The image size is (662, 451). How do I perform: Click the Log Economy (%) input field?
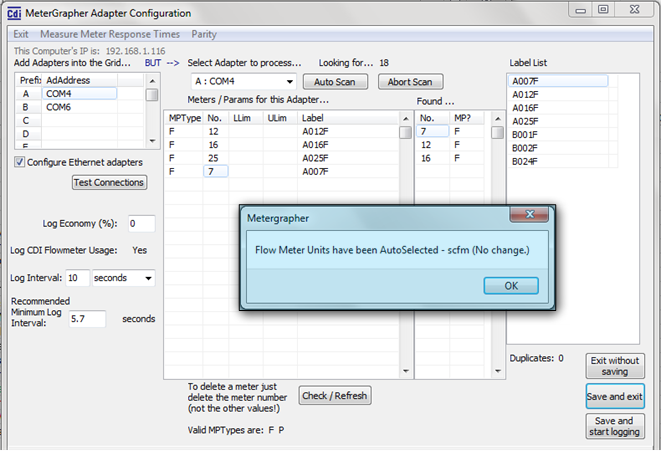(x=141, y=223)
